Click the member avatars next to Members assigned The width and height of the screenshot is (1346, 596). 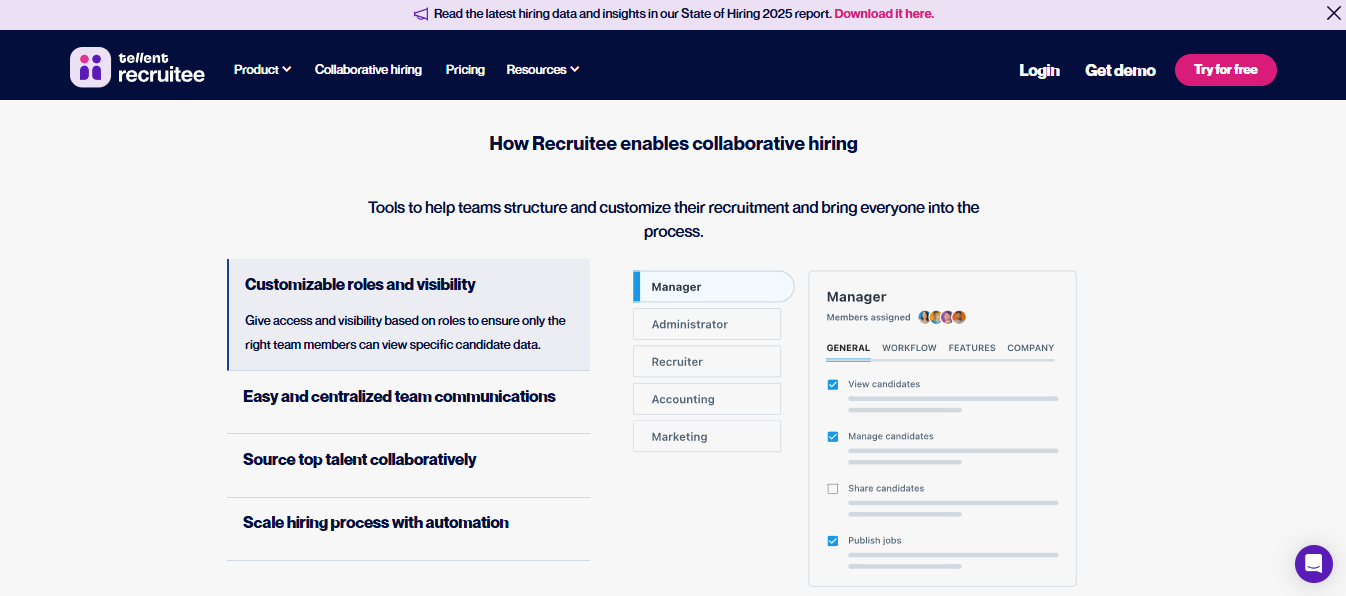[942, 317]
